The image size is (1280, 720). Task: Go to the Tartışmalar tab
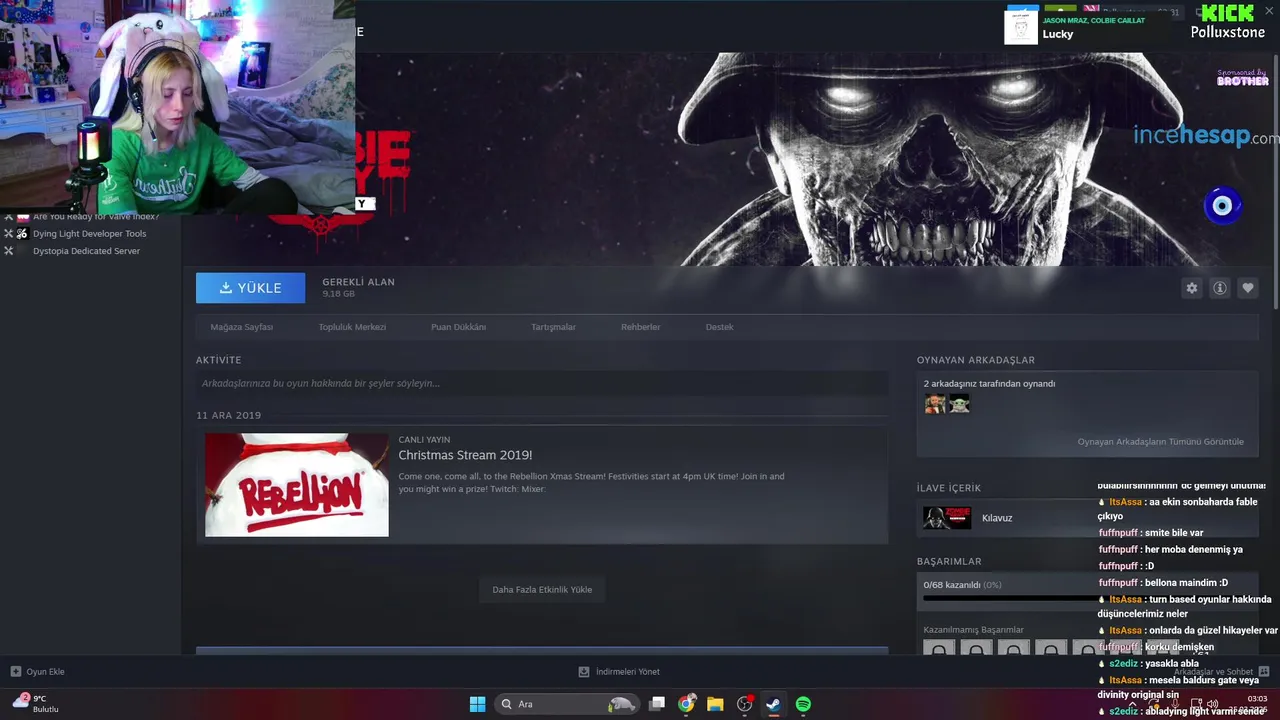(553, 327)
